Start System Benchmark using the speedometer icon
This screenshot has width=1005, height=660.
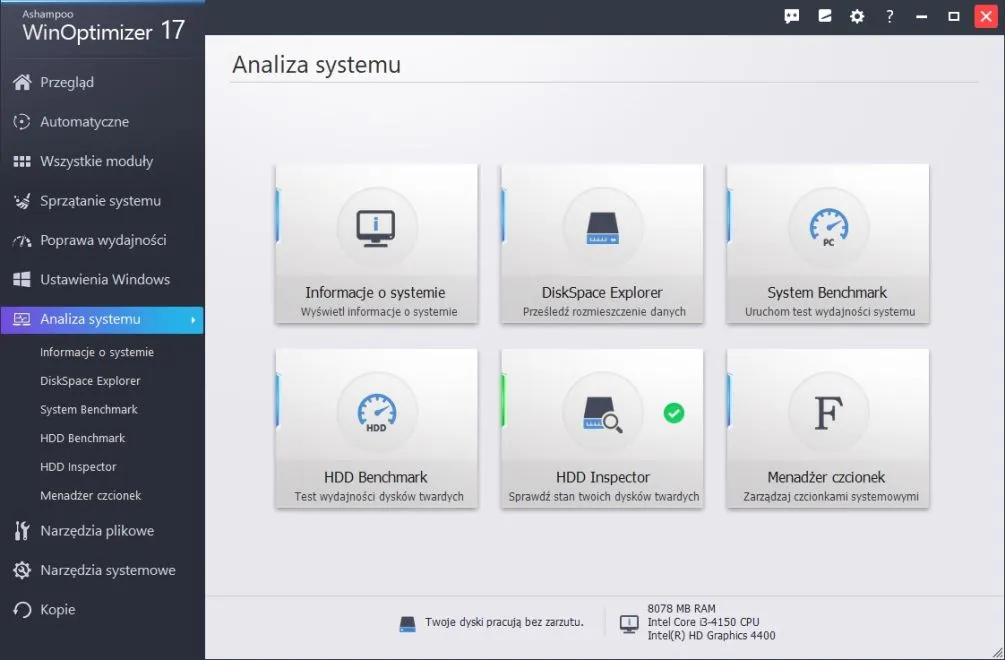(x=826, y=227)
